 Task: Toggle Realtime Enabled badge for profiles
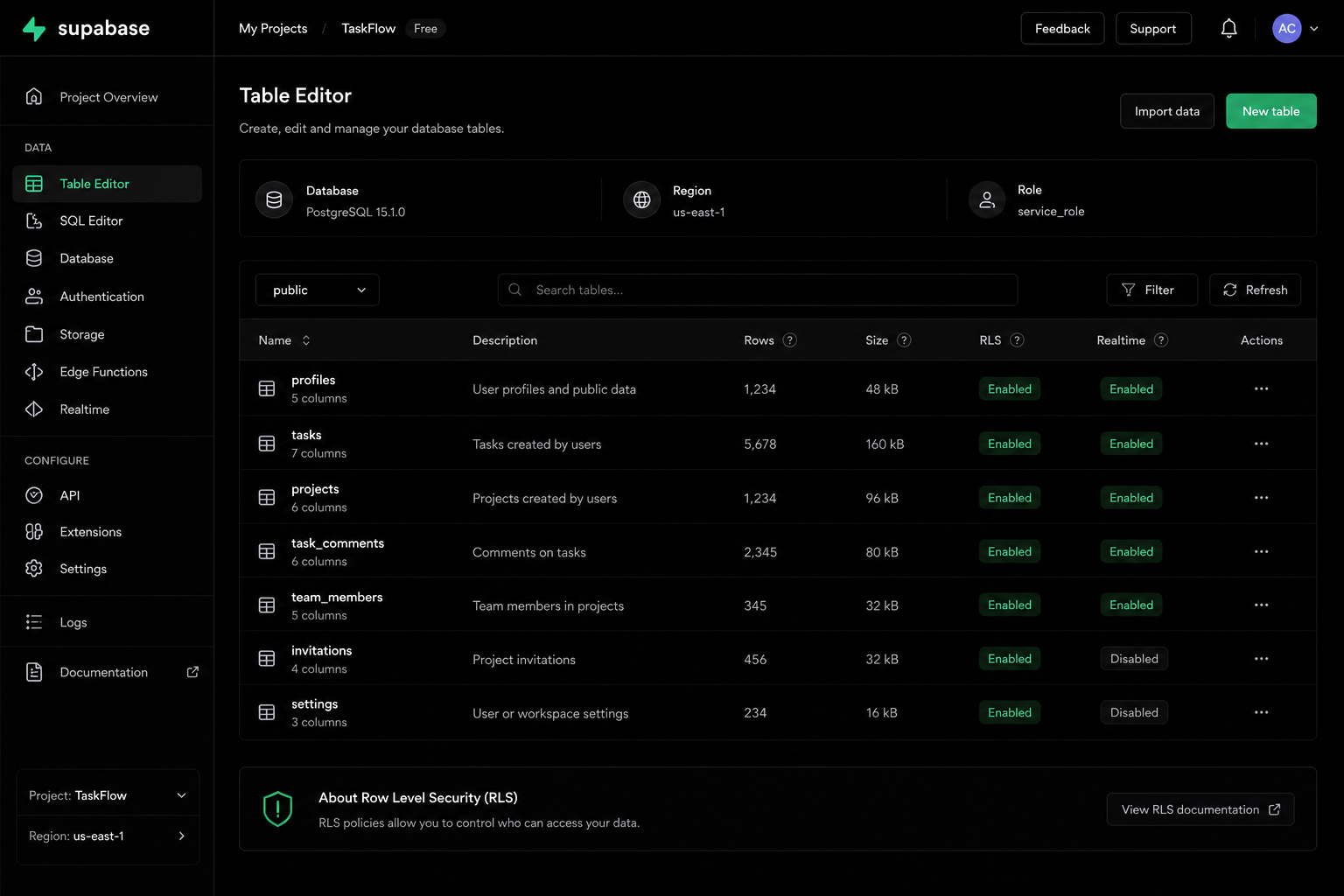1131,388
